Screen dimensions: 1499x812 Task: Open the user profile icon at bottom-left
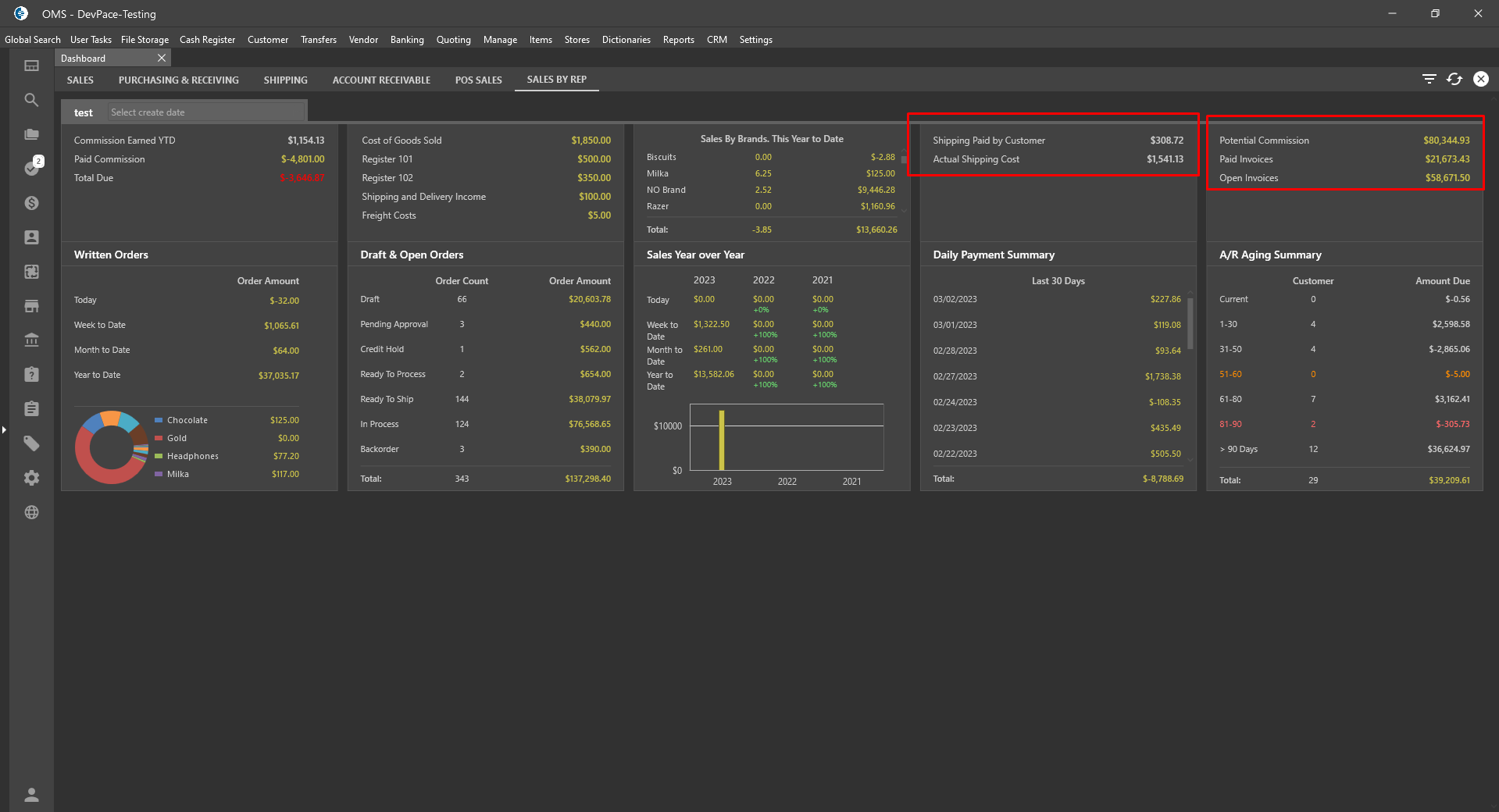(31, 795)
